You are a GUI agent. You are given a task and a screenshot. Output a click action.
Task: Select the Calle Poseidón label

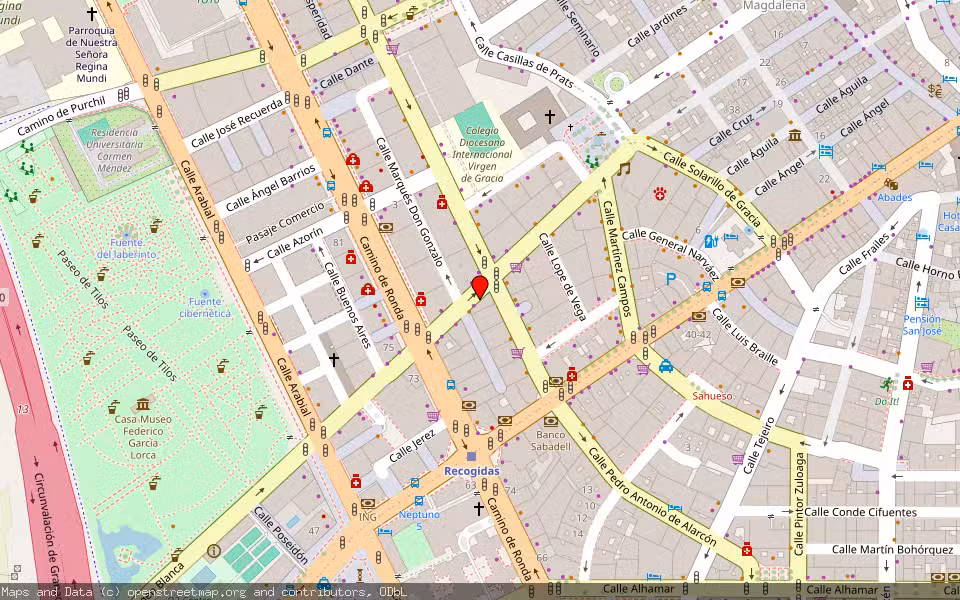(280, 534)
